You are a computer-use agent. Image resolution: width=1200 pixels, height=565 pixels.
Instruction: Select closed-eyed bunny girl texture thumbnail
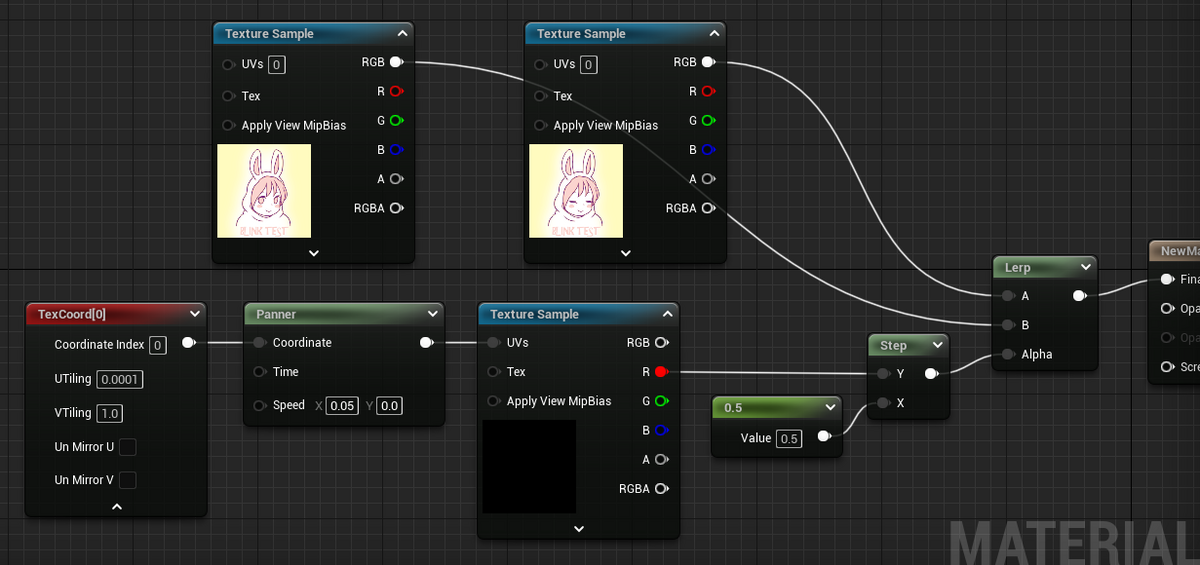pos(576,191)
